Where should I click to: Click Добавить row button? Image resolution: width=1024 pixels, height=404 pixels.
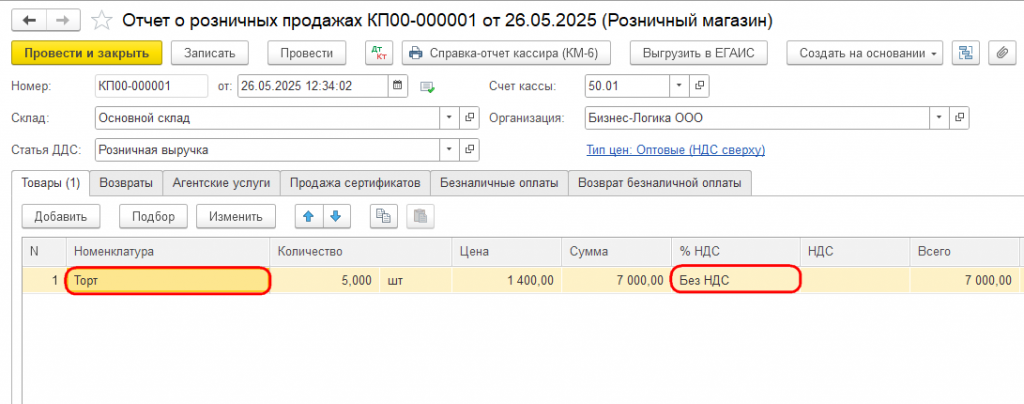point(61,216)
